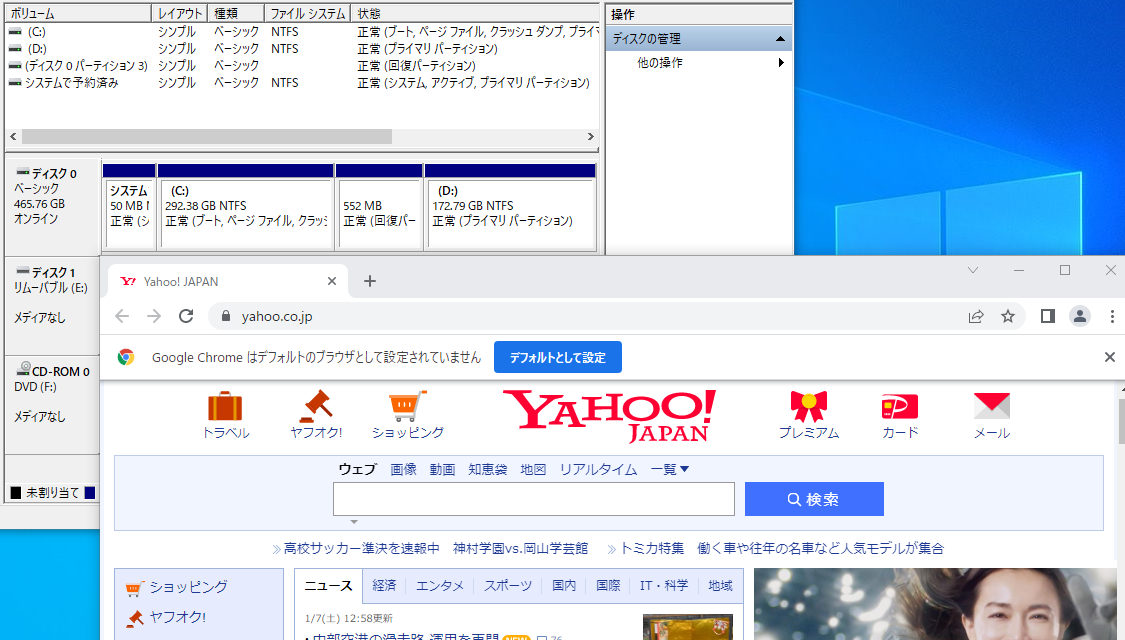Switch to the 国際 news tab
Image resolution: width=1125 pixels, height=640 pixels.
click(608, 585)
